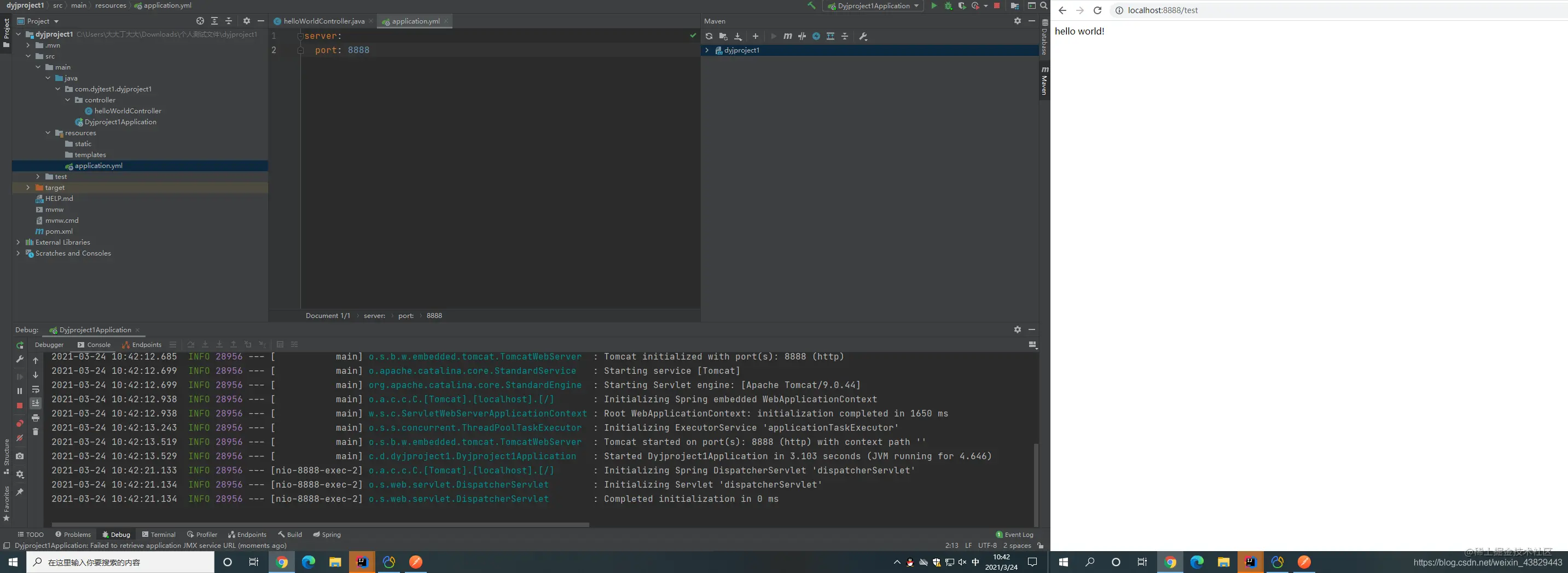Click the console horizontal scrollbar
The image size is (1568, 573).
point(320,524)
